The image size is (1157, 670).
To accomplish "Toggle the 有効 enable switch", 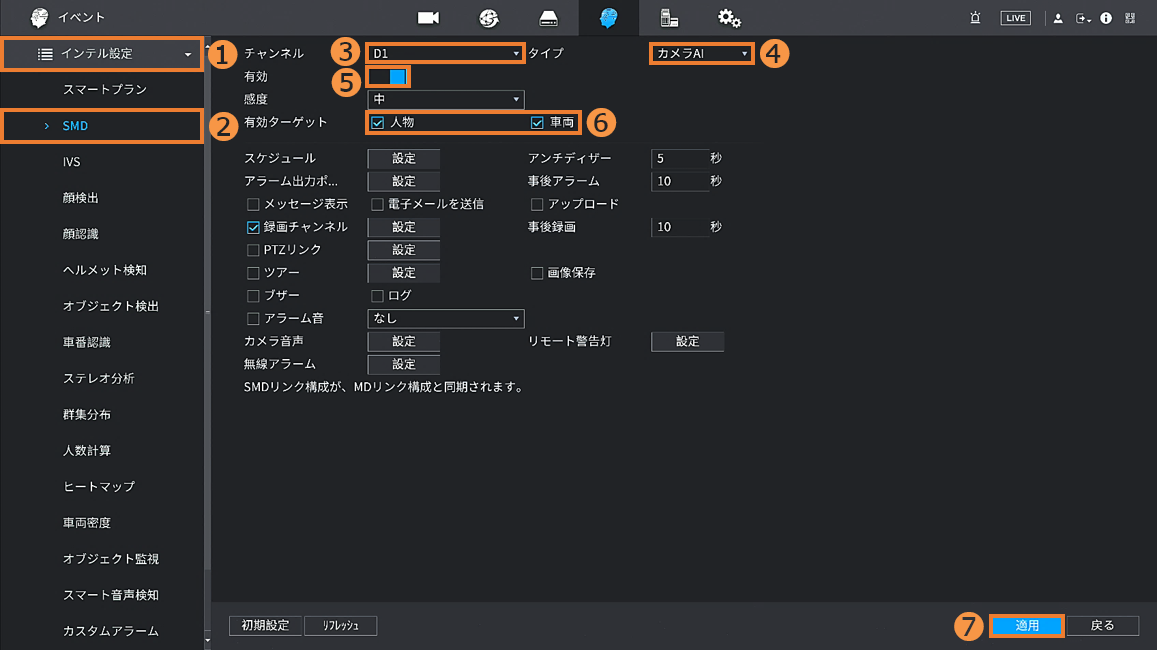I will tap(388, 77).
